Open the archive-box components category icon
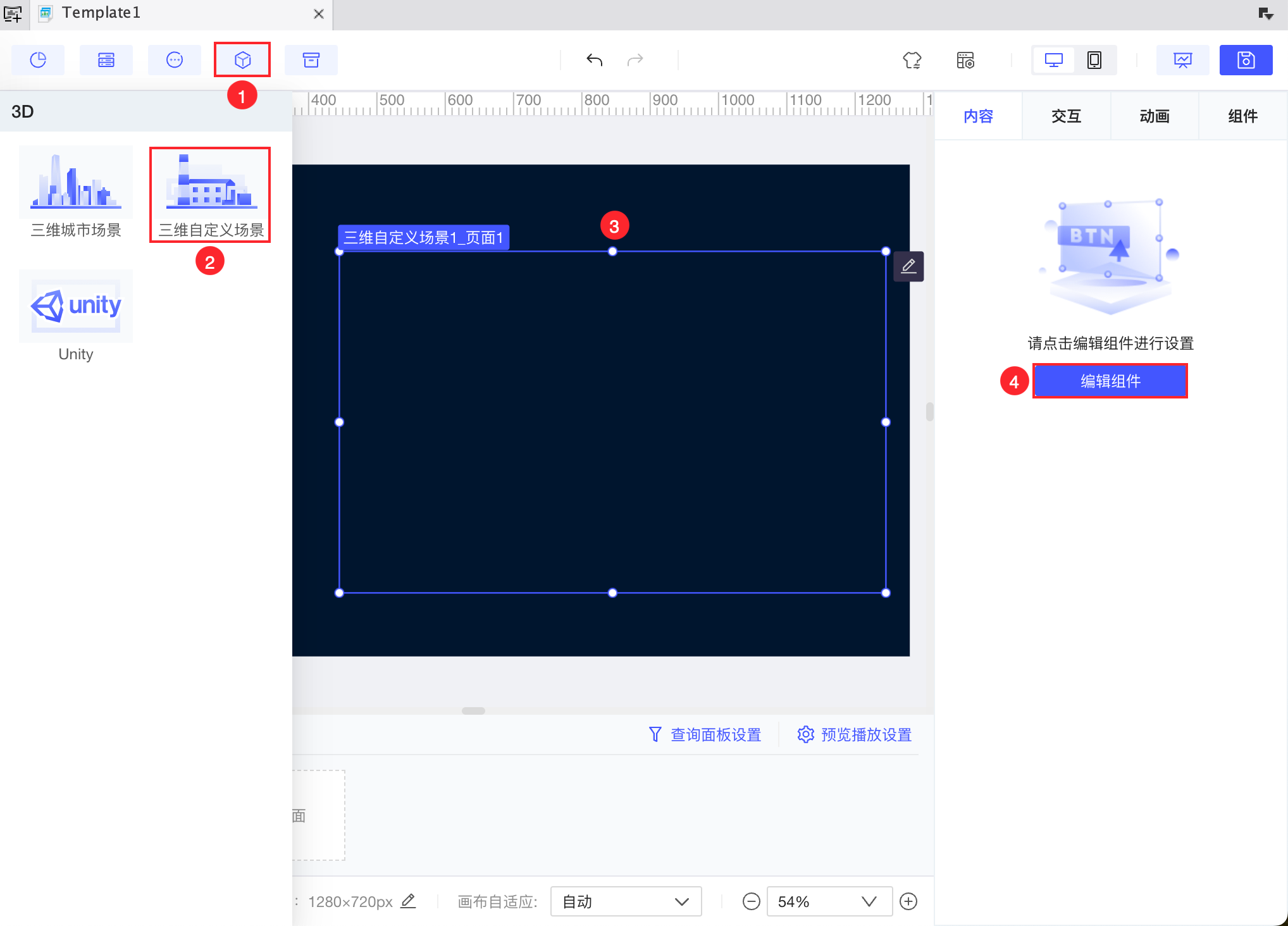Image resolution: width=1288 pixels, height=926 pixels. [x=311, y=60]
